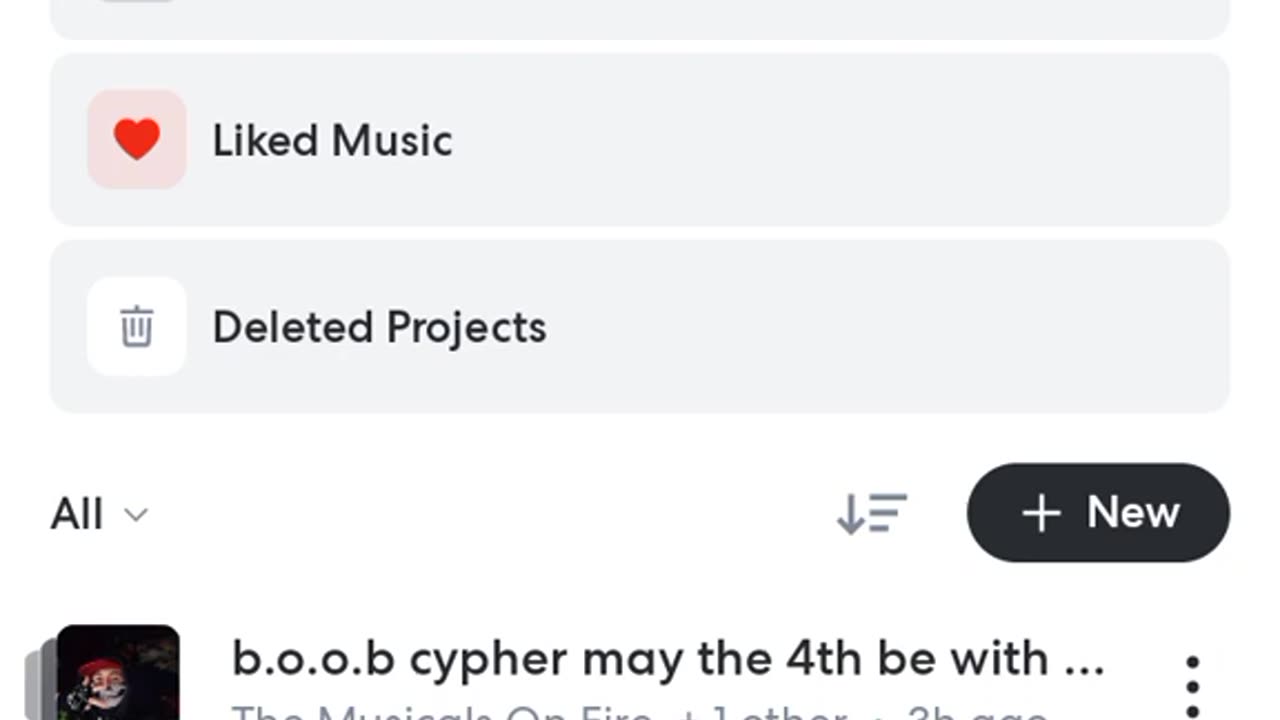This screenshot has height=720, width=1280.
Task: Tap the empty area of the Liked Music card
Action: [x=840, y=139]
